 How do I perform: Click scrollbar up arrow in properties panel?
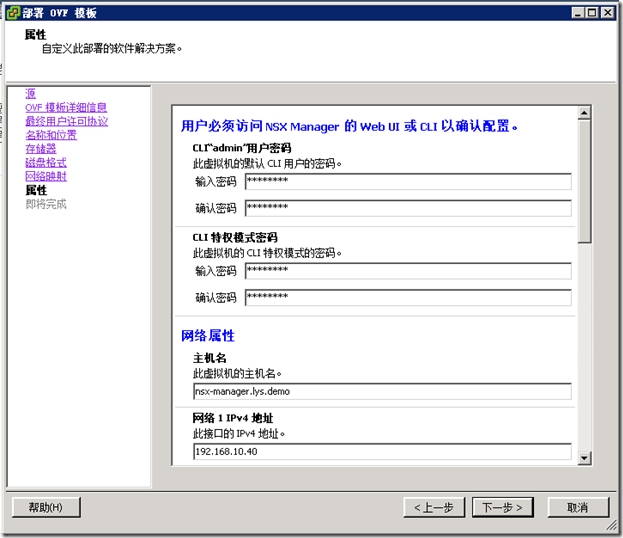[x=584, y=113]
